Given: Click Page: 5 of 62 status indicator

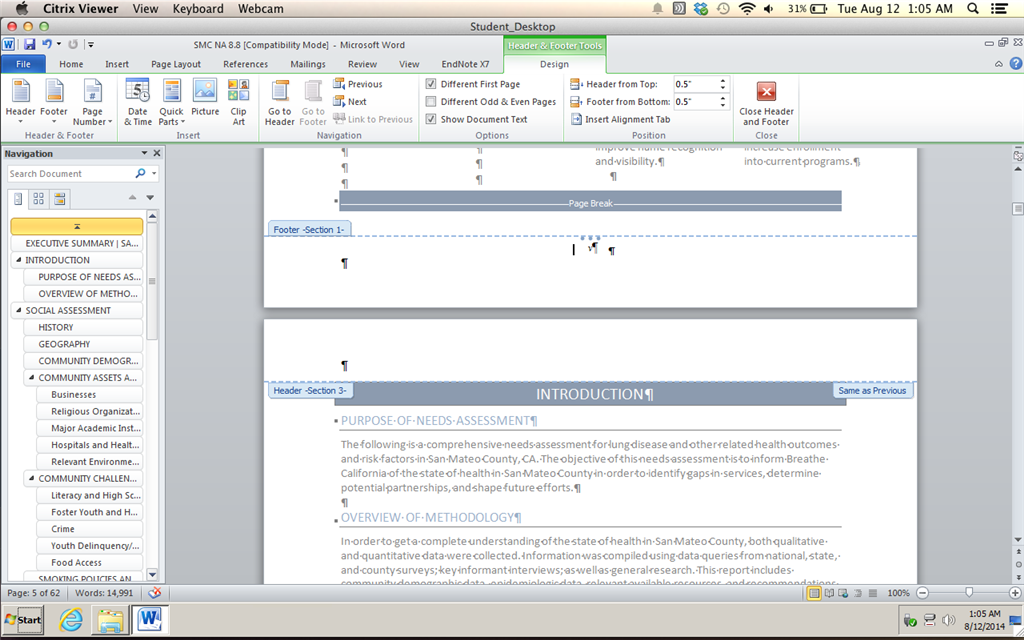Looking at the screenshot, I should tap(33, 593).
